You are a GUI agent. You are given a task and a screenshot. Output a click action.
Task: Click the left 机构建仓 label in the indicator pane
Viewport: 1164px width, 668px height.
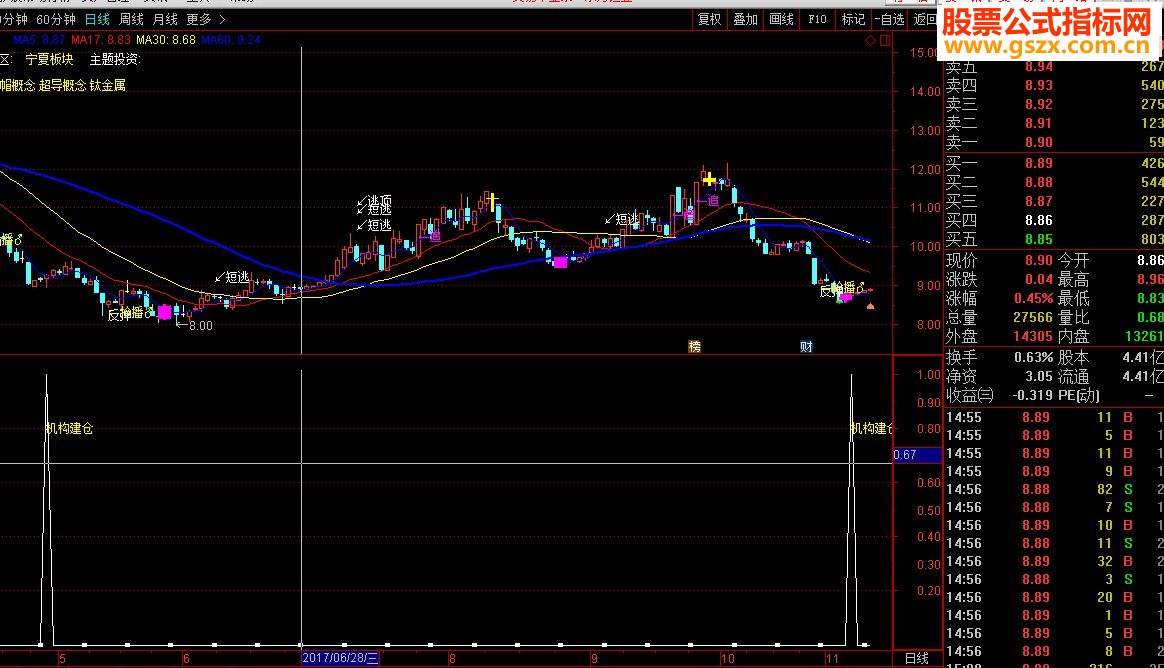70,428
